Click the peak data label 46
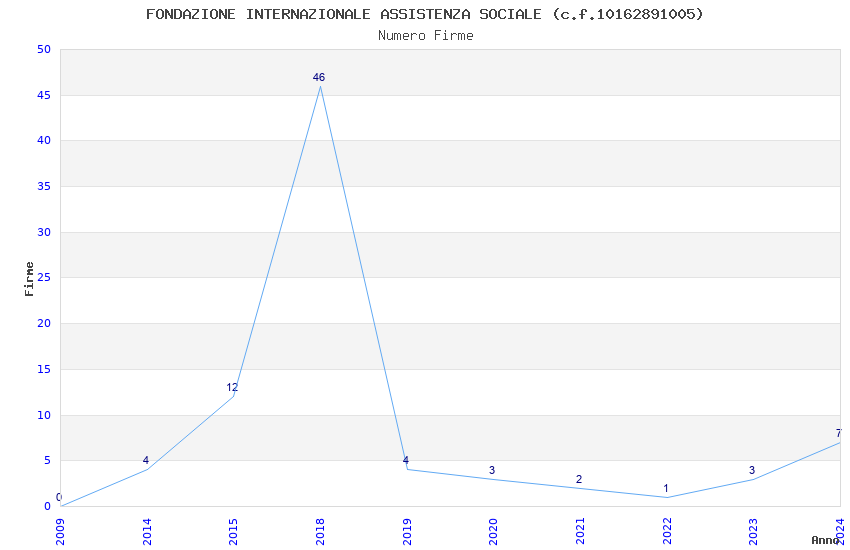 click(319, 77)
